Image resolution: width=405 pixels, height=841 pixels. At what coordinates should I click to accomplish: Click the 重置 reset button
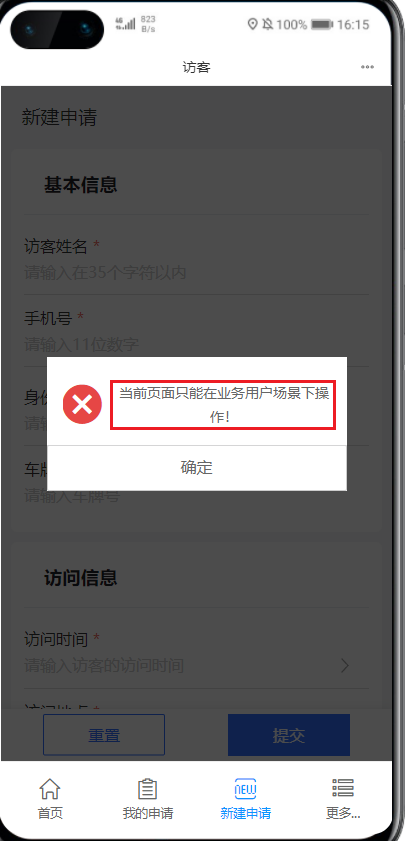pyautogui.click(x=104, y=735)
